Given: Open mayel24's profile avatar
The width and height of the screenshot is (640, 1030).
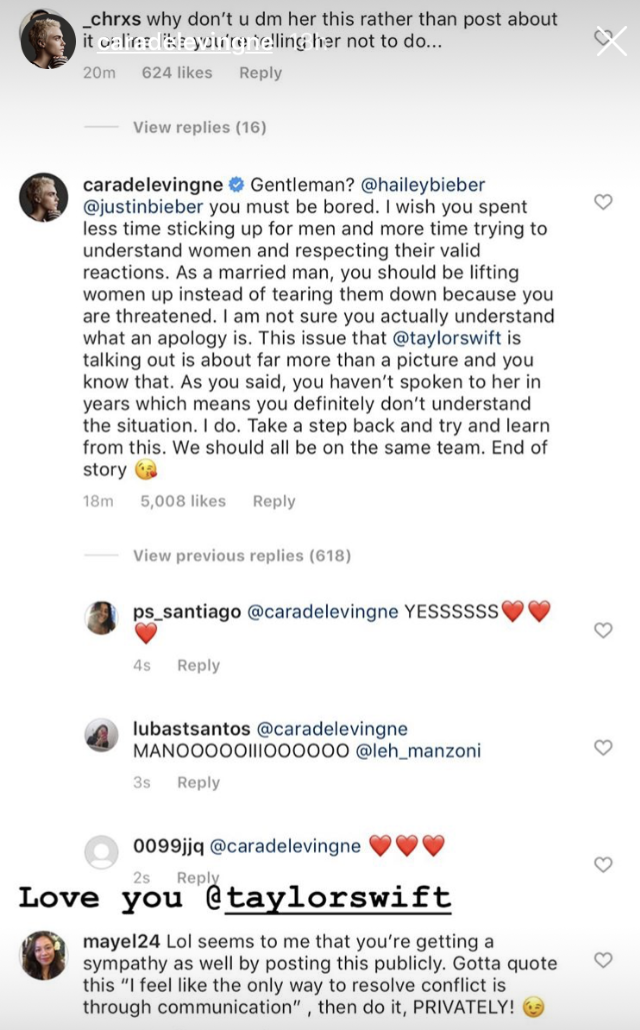Looking at the screenshot, I should (x=44, y=954).
